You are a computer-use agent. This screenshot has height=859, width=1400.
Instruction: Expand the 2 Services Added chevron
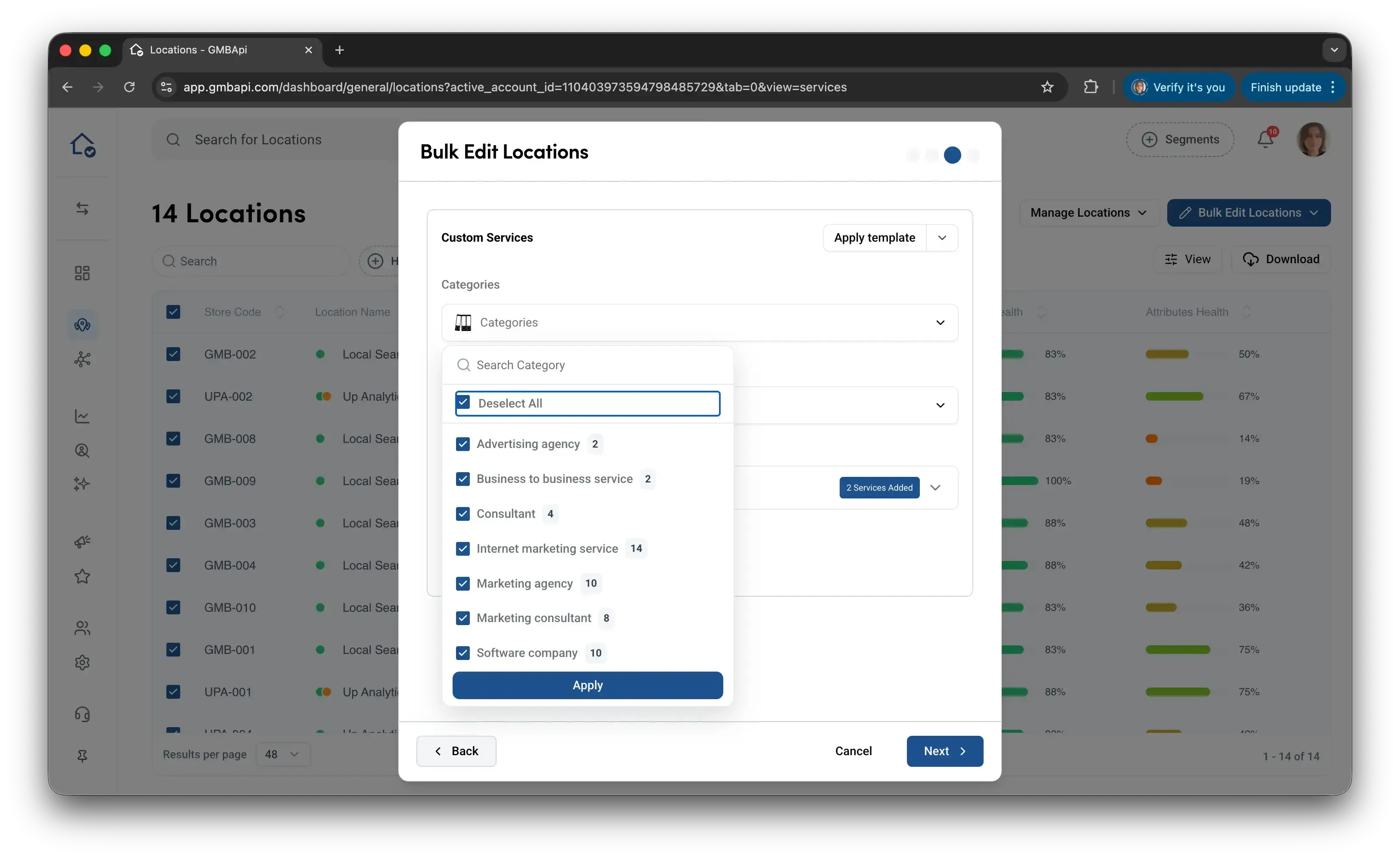point(935,488)
